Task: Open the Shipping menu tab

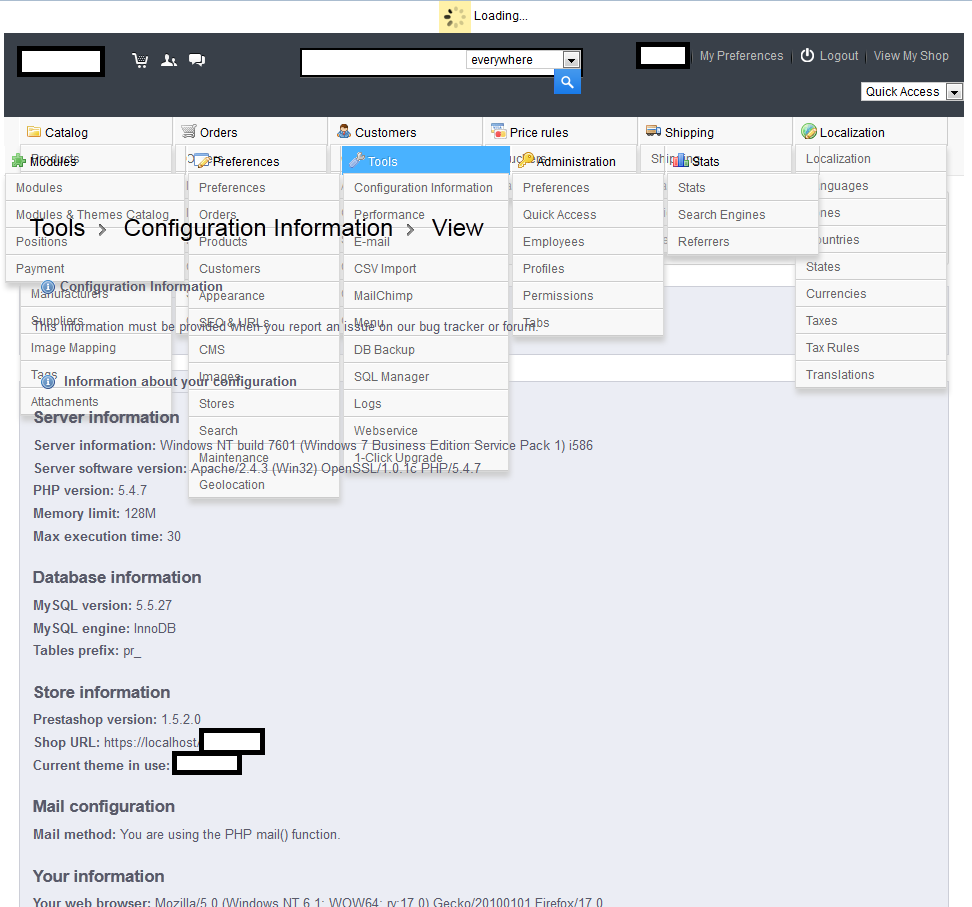Action: click(x=715, y=132)
